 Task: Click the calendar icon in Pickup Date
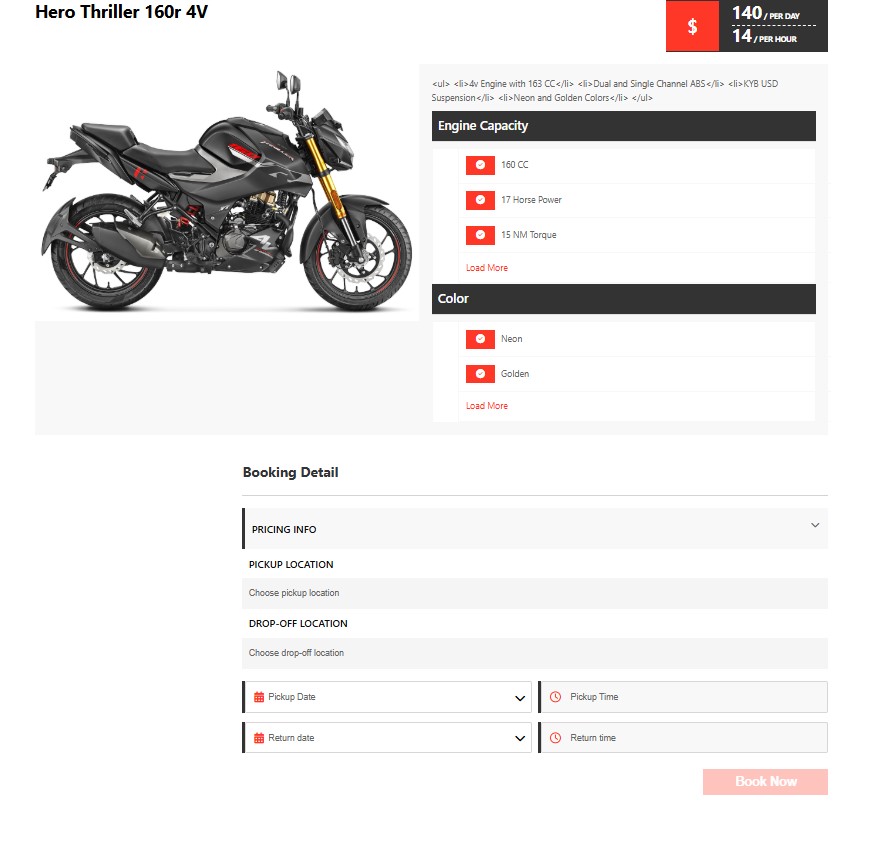259,697
